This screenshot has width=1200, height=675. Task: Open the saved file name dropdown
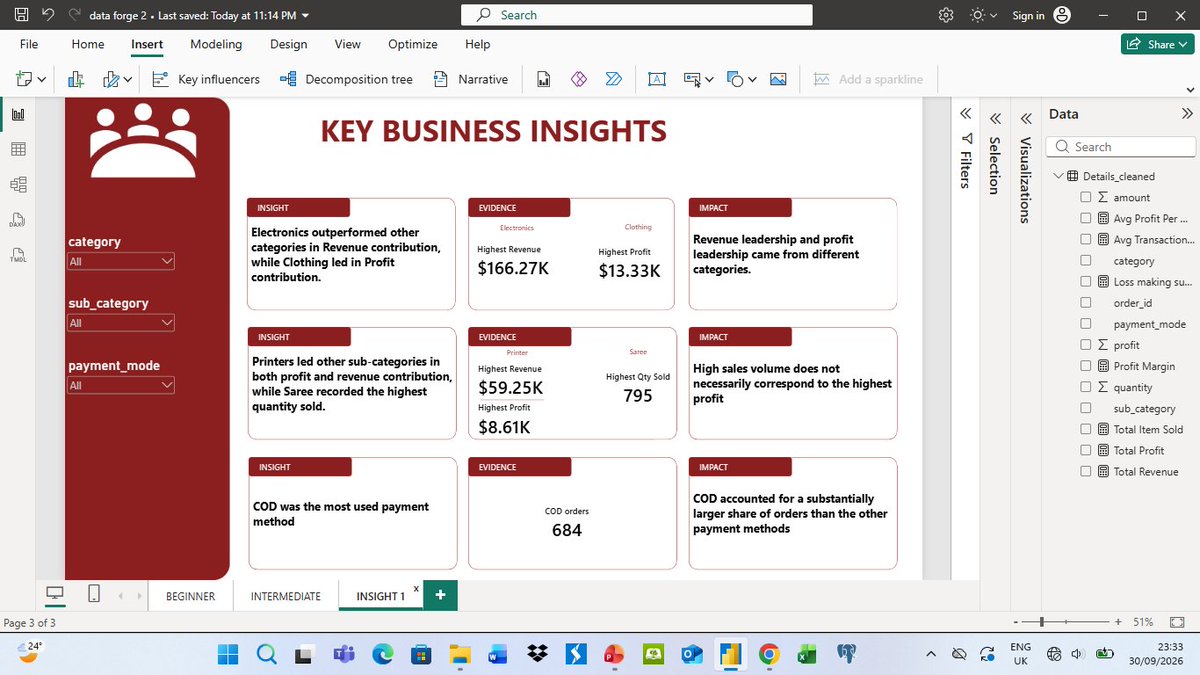coord(305,15)
